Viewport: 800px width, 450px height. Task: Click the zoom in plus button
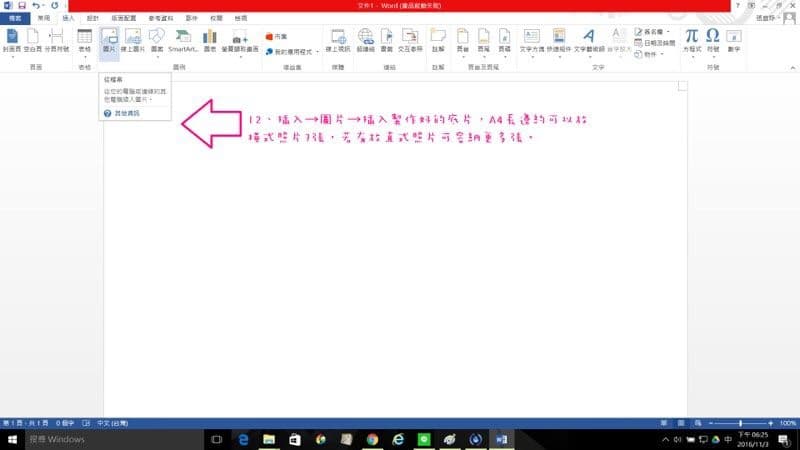pos(770,423)
